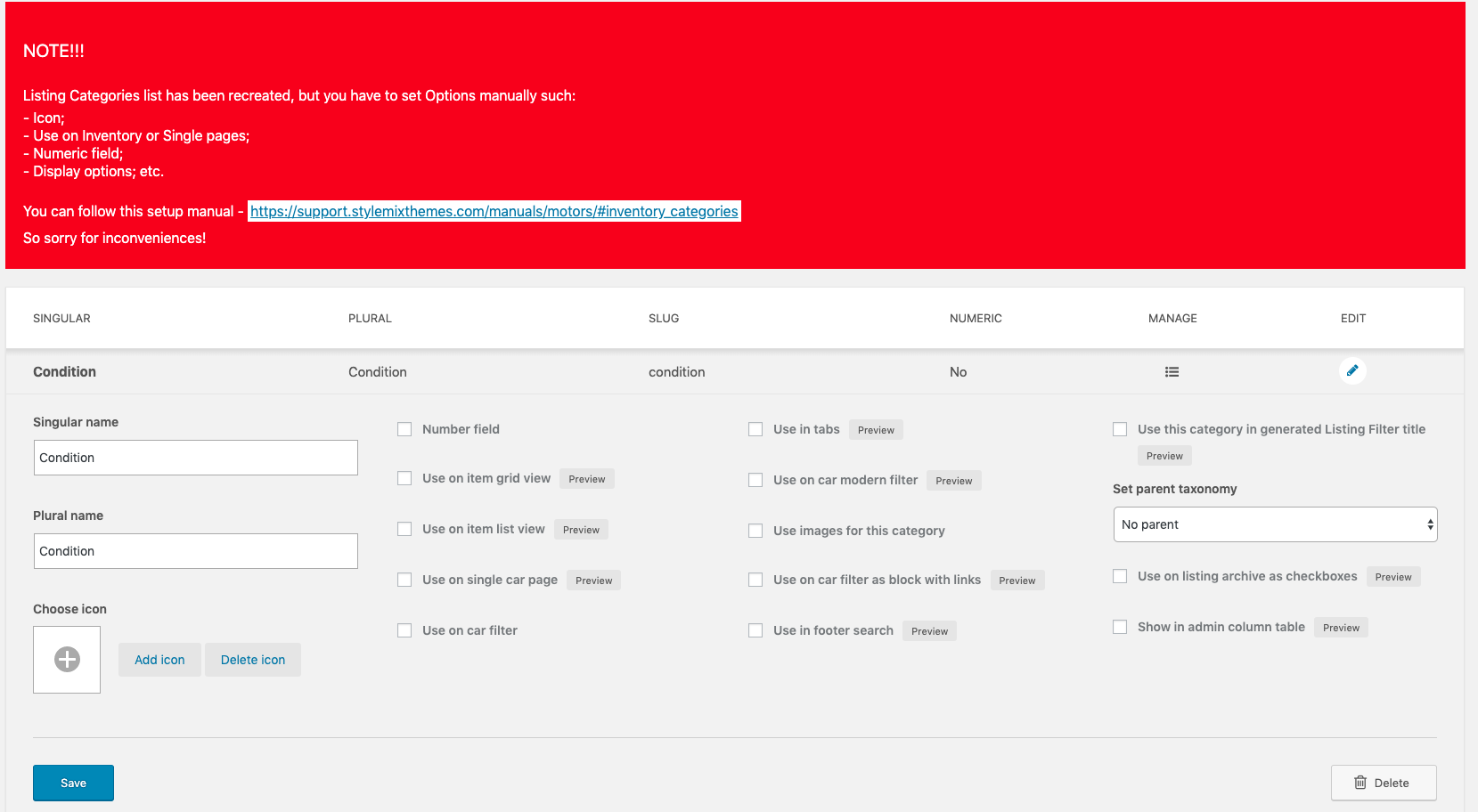Click the Singular name input field
Screen dimensions: 1478x812
(x=196, y=458)
